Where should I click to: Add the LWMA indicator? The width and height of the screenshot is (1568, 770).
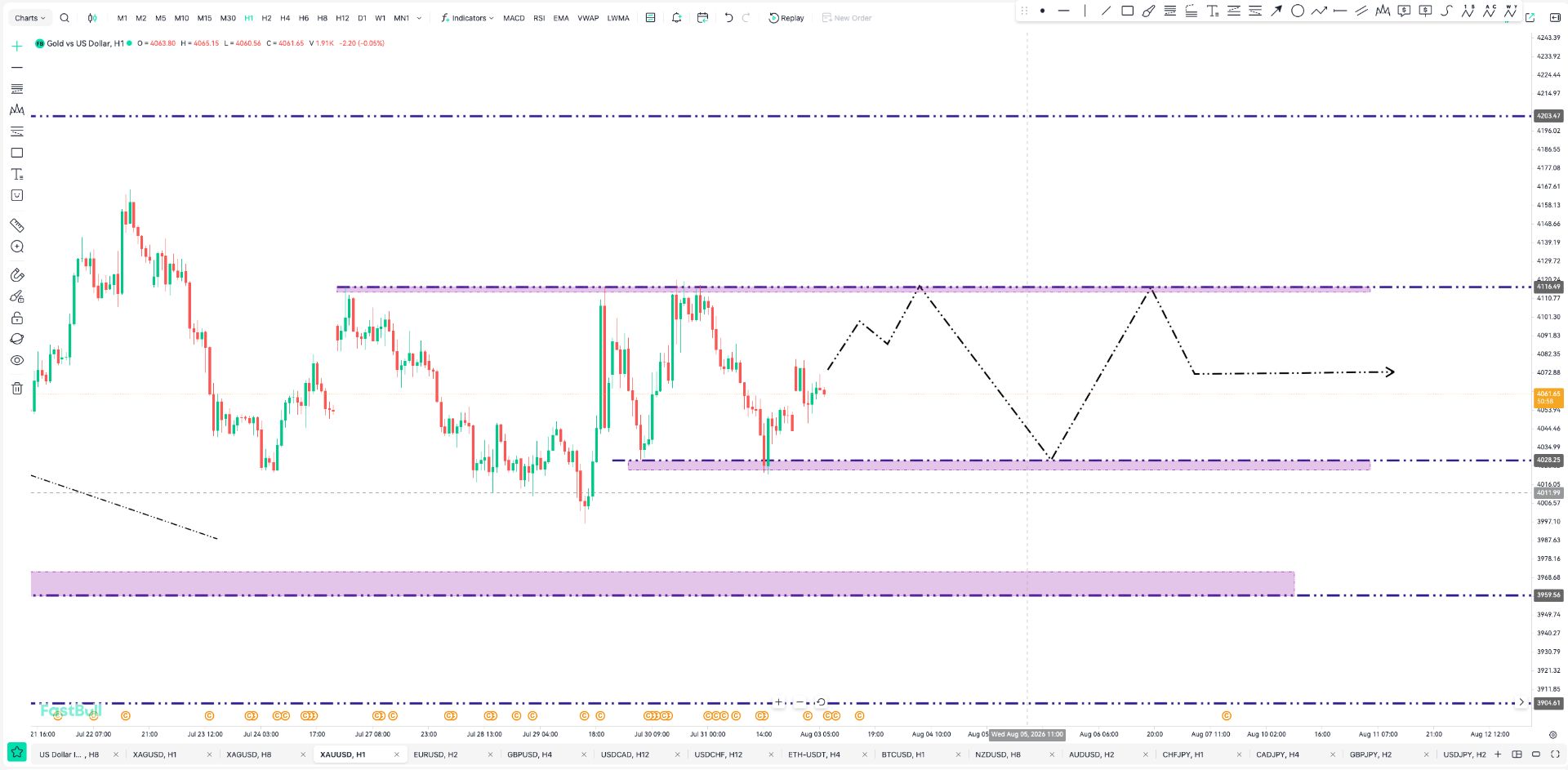(x=618, y=18)
